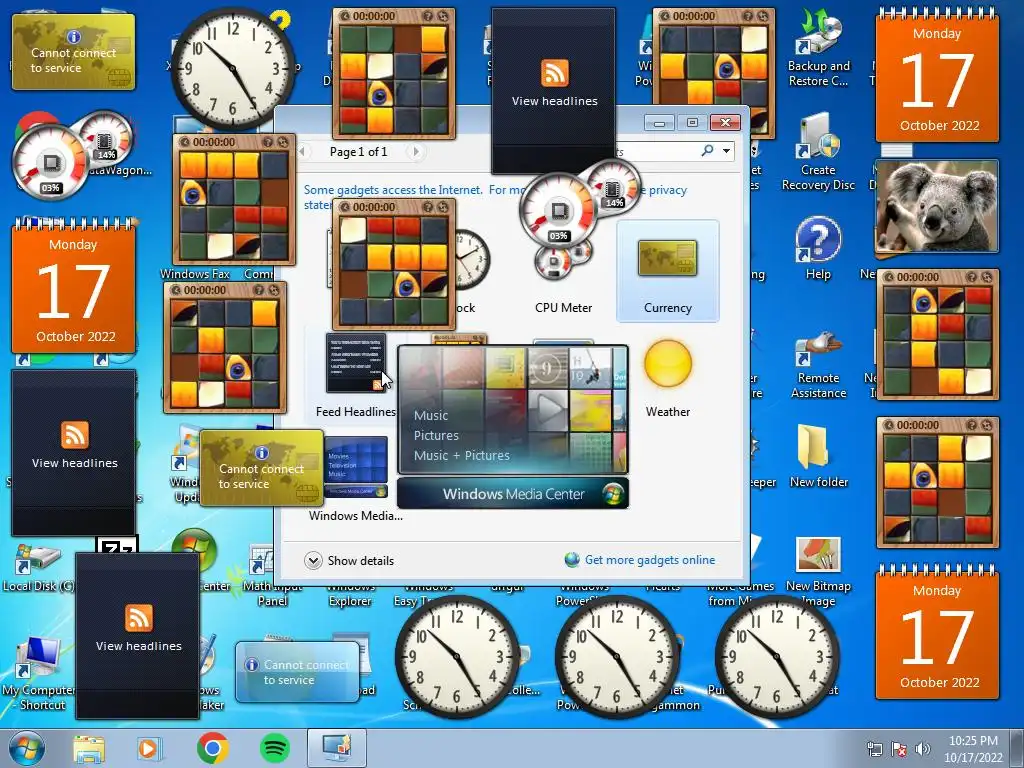Click the koala slideshow picture gadget

937,206
